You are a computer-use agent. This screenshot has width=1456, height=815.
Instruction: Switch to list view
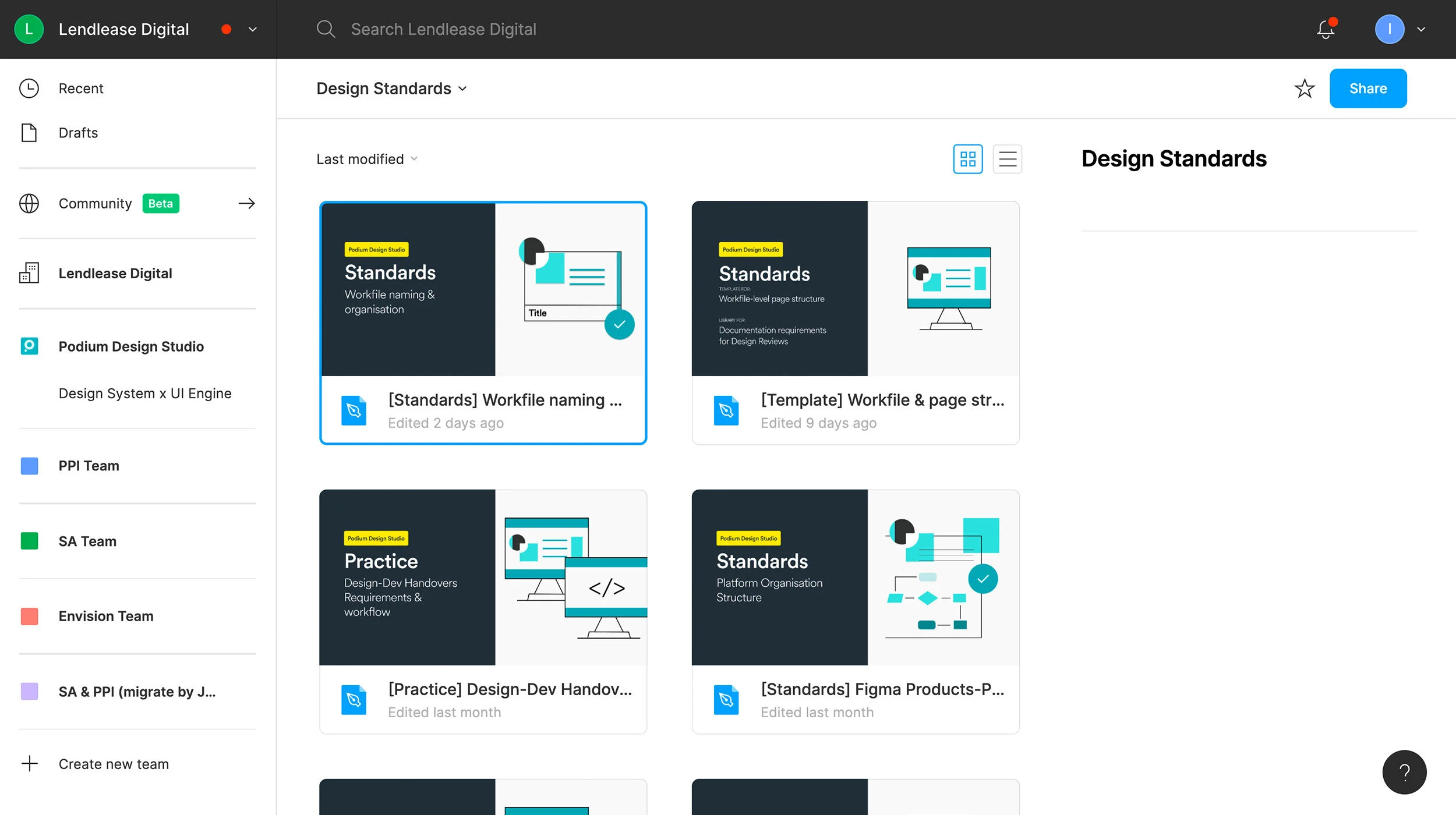click(x=1008, y=159)
